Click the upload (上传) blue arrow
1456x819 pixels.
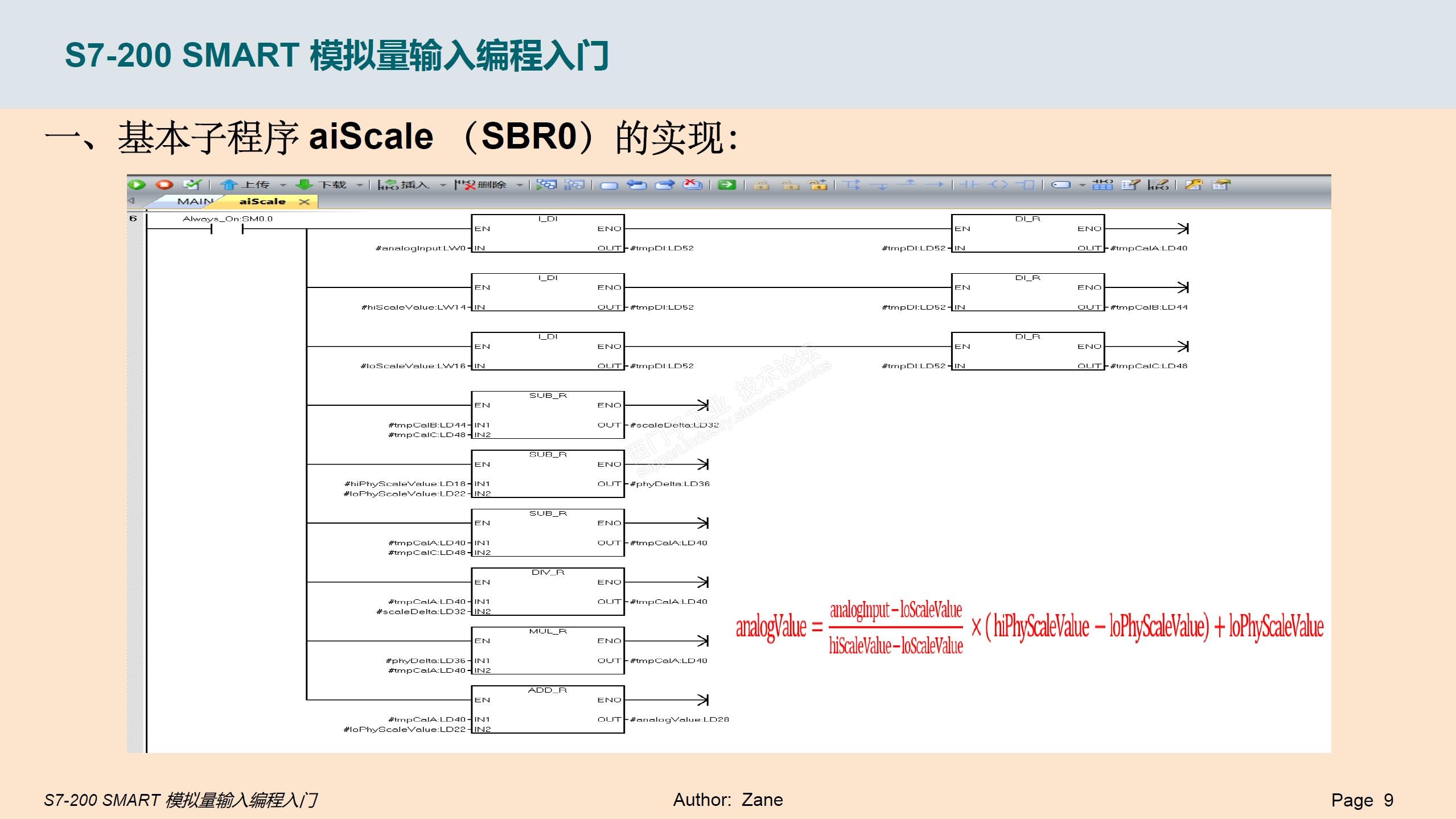[x=229, y=184]
